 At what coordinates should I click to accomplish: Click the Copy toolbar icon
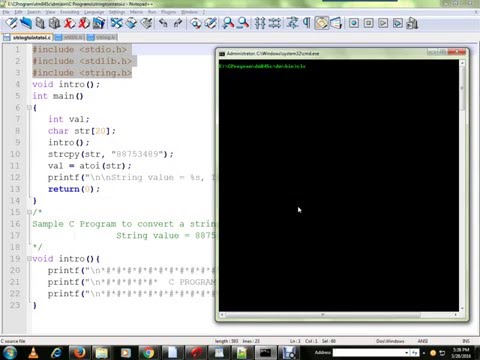131,23
